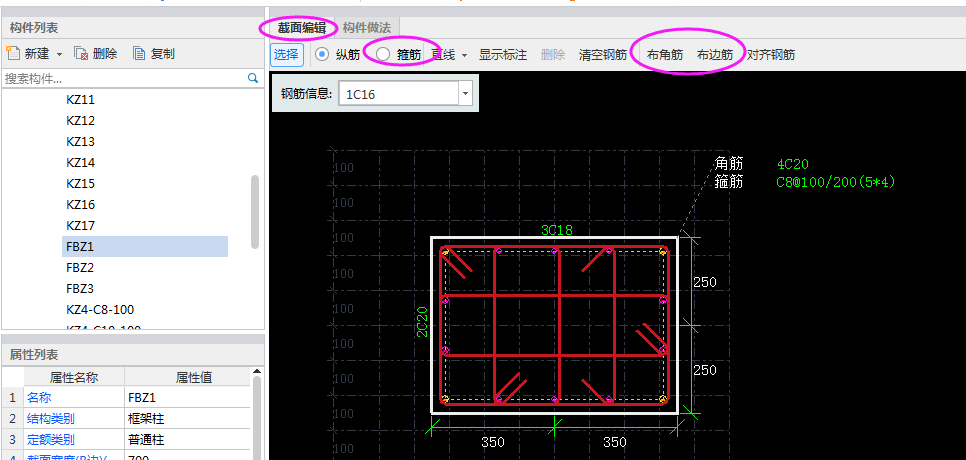The image size is (966, 460).
Task: Switch to the 构件做法 tab
Action: (367, 27)
